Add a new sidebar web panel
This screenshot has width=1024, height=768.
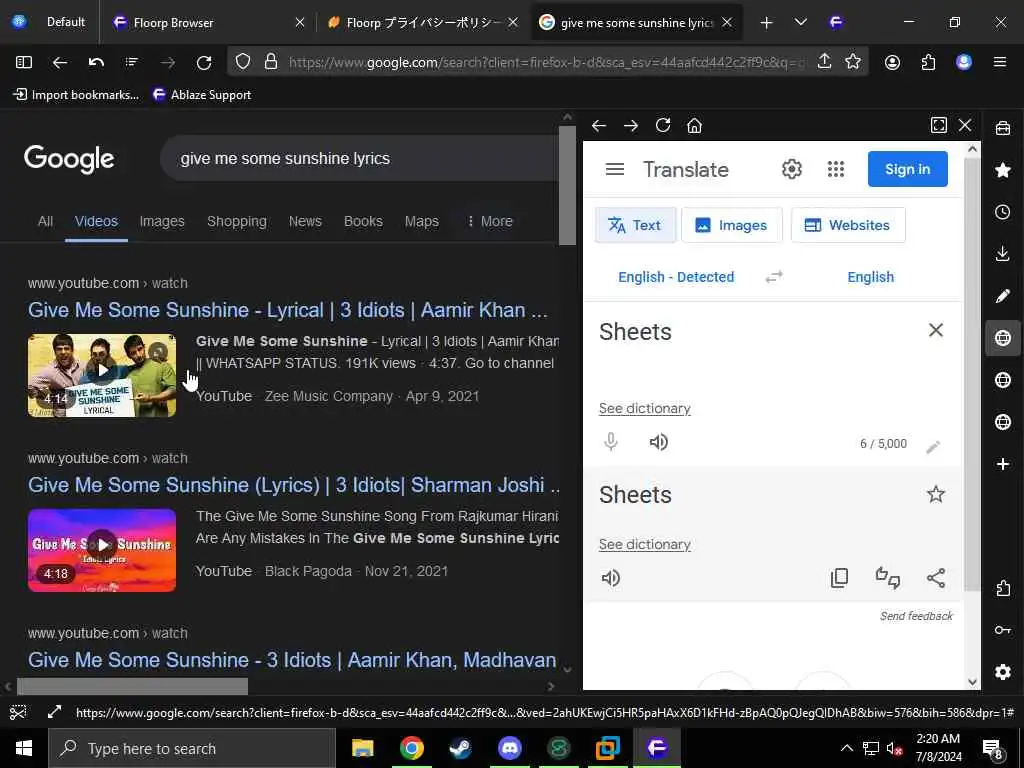coord(1003,464)
